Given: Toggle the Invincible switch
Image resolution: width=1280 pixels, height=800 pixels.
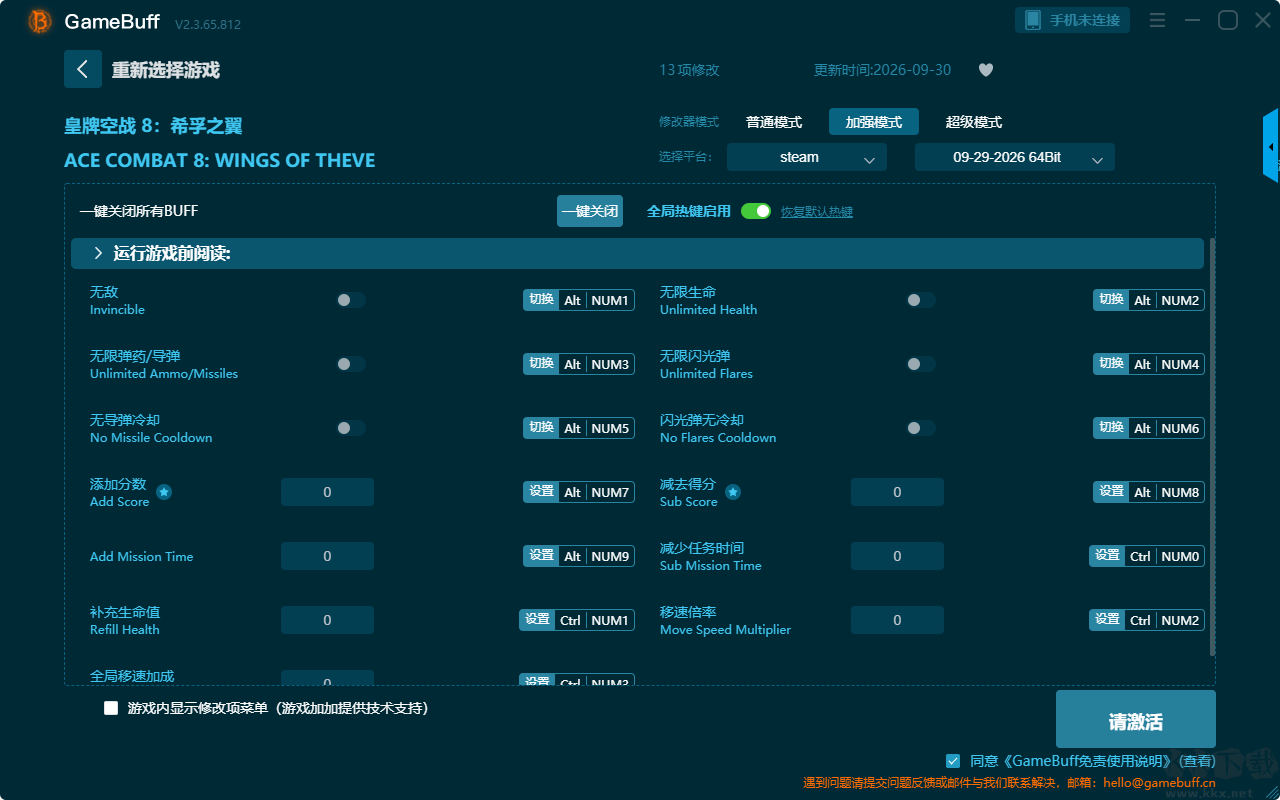Looking at the screenshot, I should [350, 300].
